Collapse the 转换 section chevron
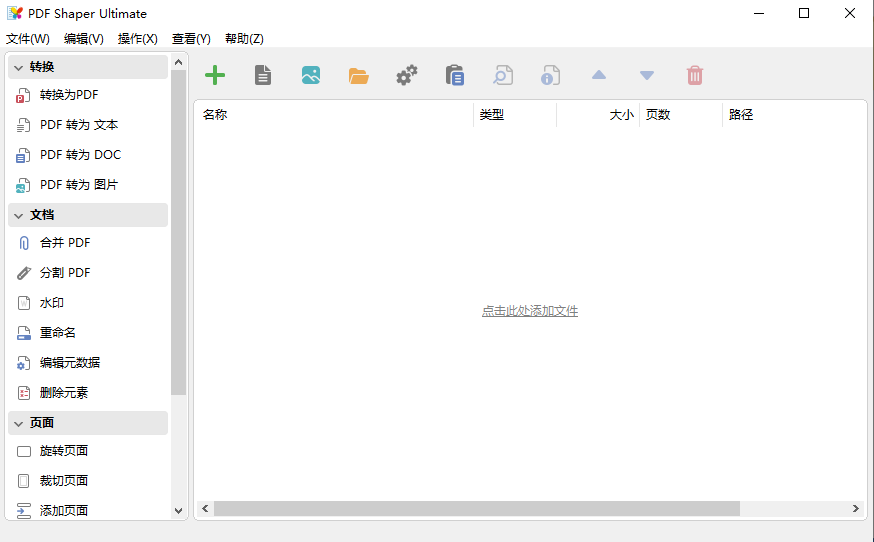The width and height of the screenshot is (874, 542). [18, 67]
